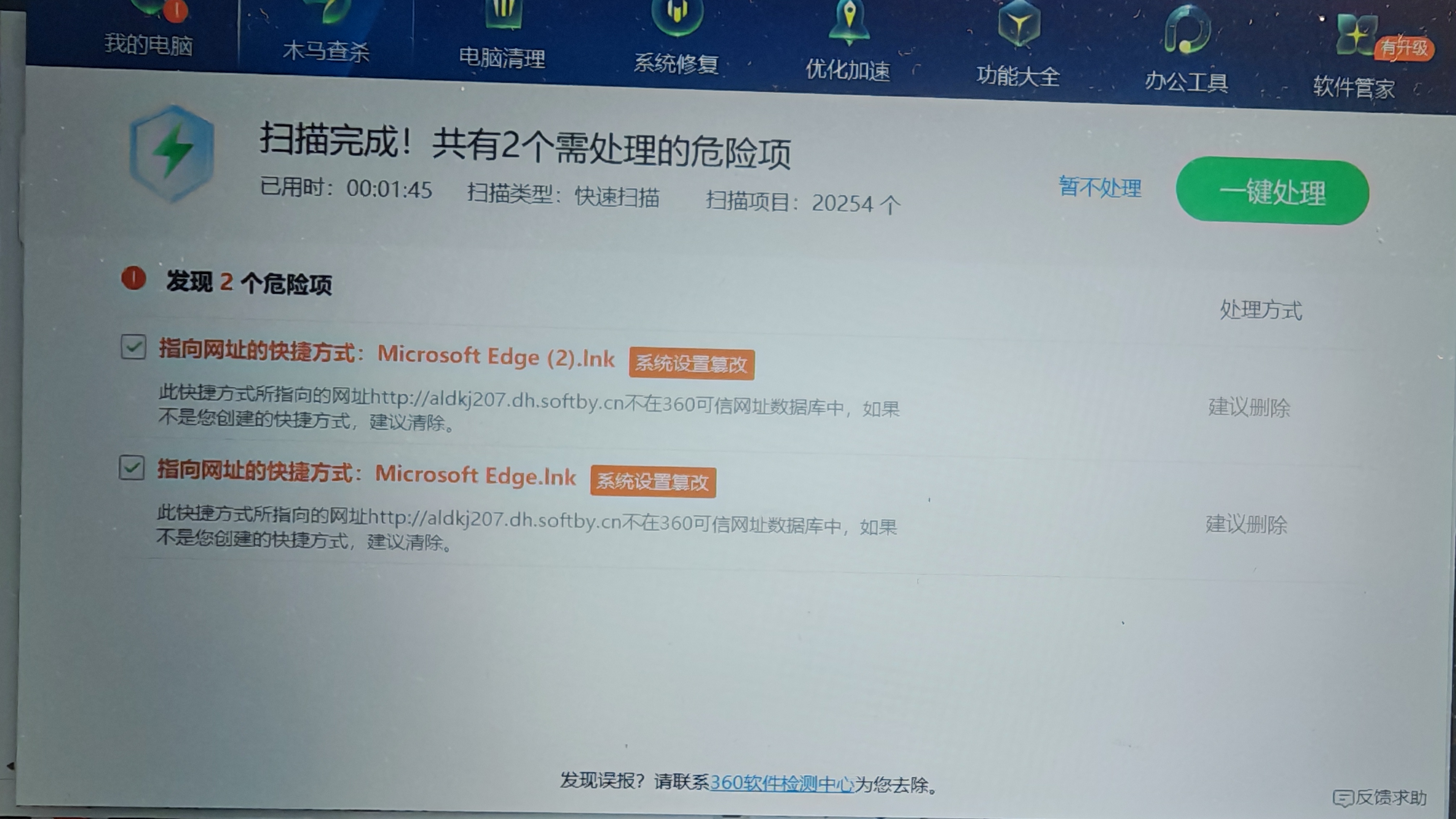Click the 扫描类型: 快速扫描 text
The width and height of the screenshot is (1456, 819).
[x=563, y=196]
